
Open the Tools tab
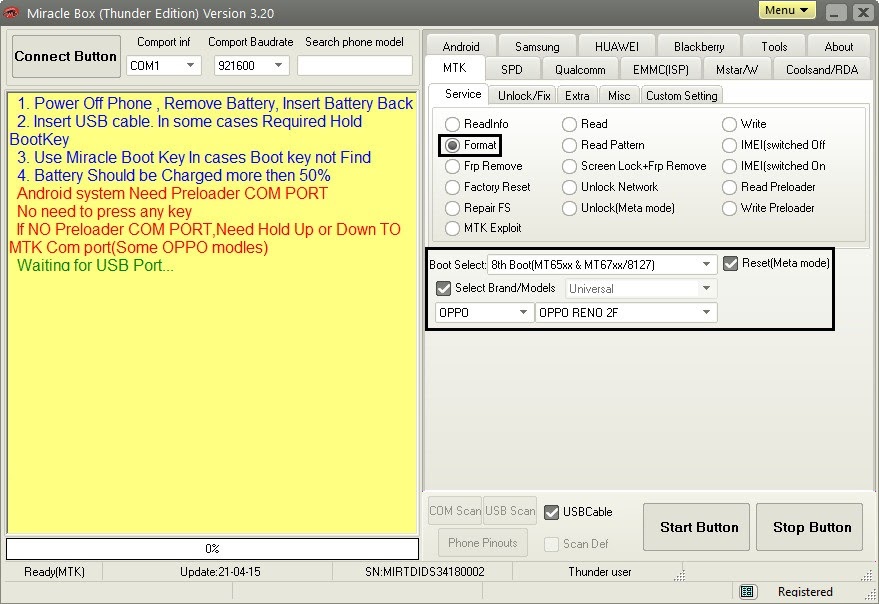[774, 47]
